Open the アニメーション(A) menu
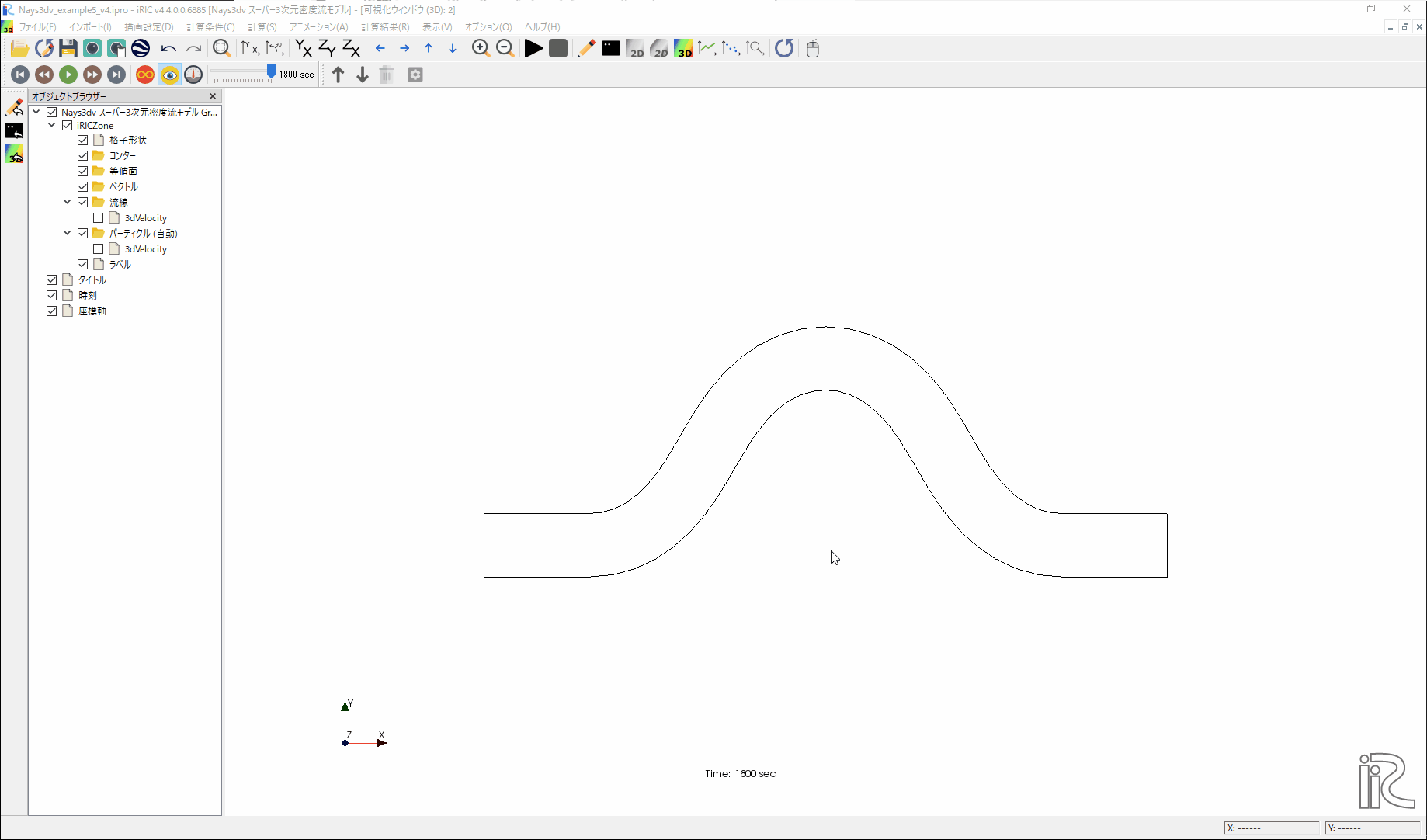This screenshot has width=1427, height=840. pyautogui.click(x=318, y=26)
